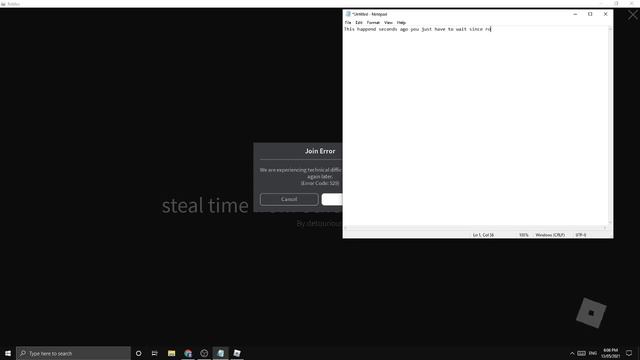Screen dimensions: 640x360
Task: Open the taskbar clock and date
Action: pyautogui.click(x=610, y=353)
